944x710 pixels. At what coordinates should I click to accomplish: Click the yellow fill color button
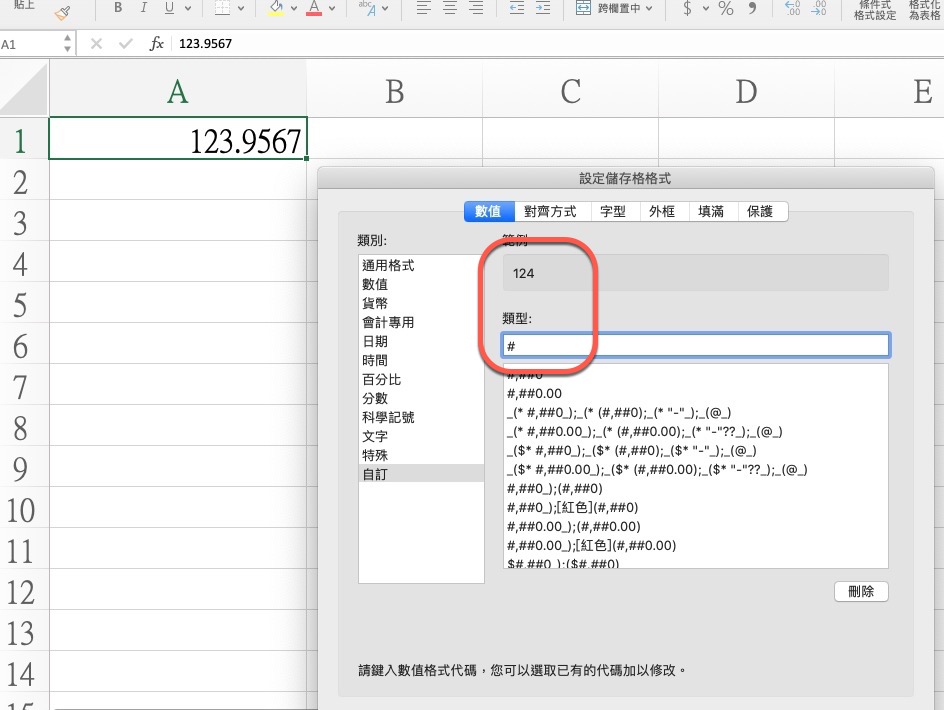tap(276, 9)
